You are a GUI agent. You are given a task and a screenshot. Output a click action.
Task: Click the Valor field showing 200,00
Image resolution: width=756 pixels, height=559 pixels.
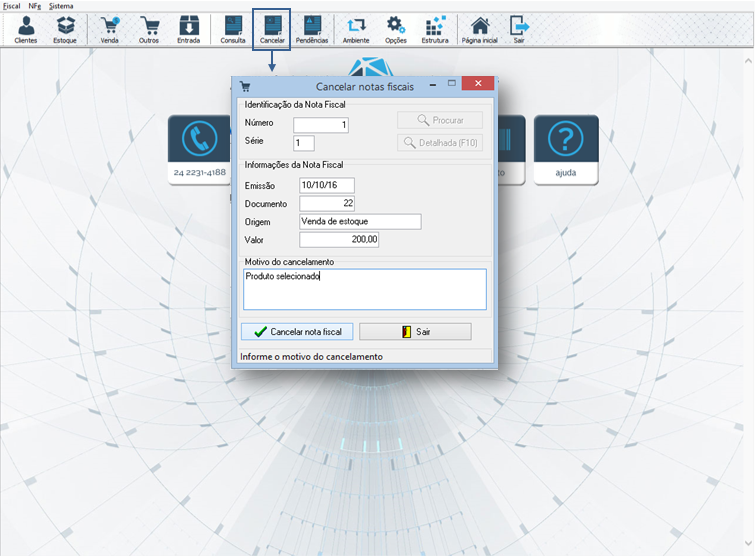point(339,240)
